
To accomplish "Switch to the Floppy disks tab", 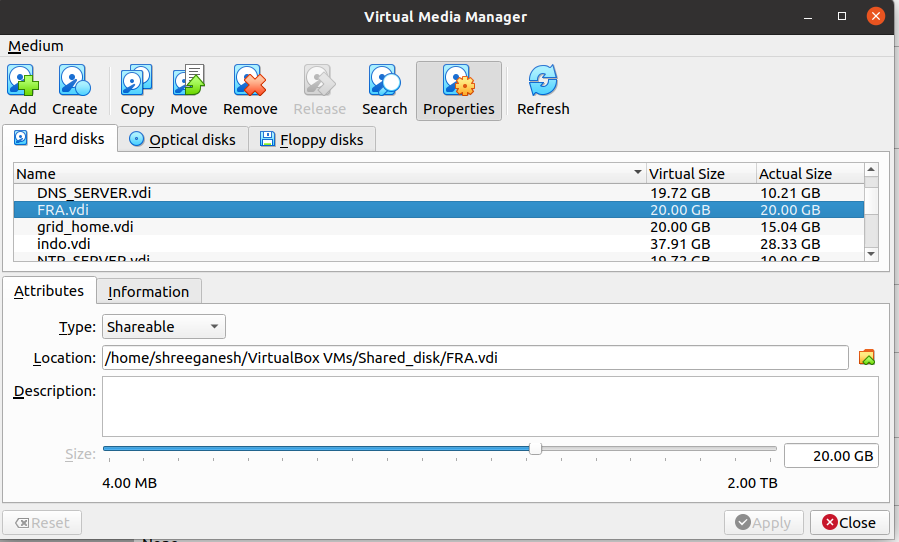I will (x=312, y=139).
